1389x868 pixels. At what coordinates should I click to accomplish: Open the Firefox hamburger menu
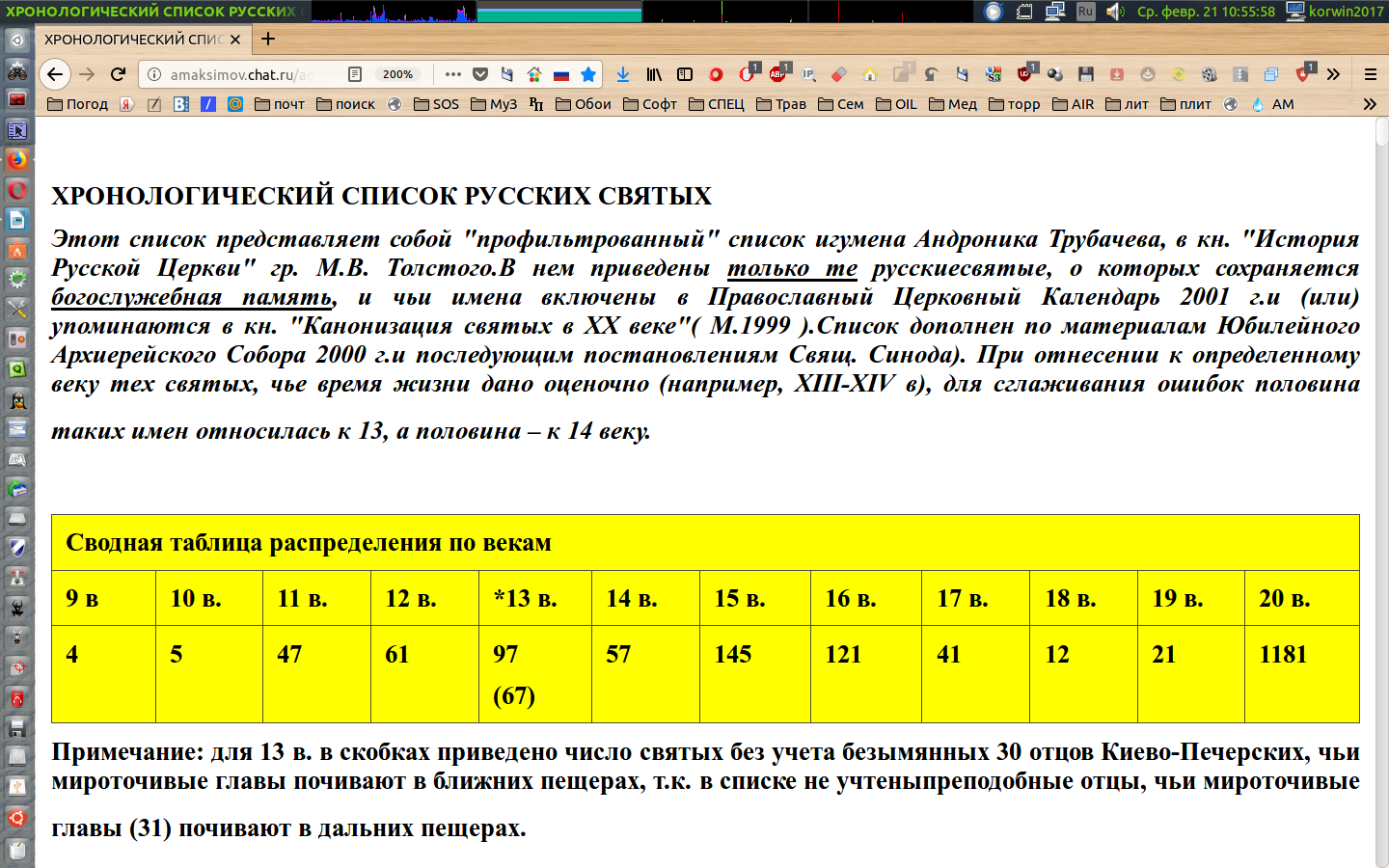[x=1370, y=74]
